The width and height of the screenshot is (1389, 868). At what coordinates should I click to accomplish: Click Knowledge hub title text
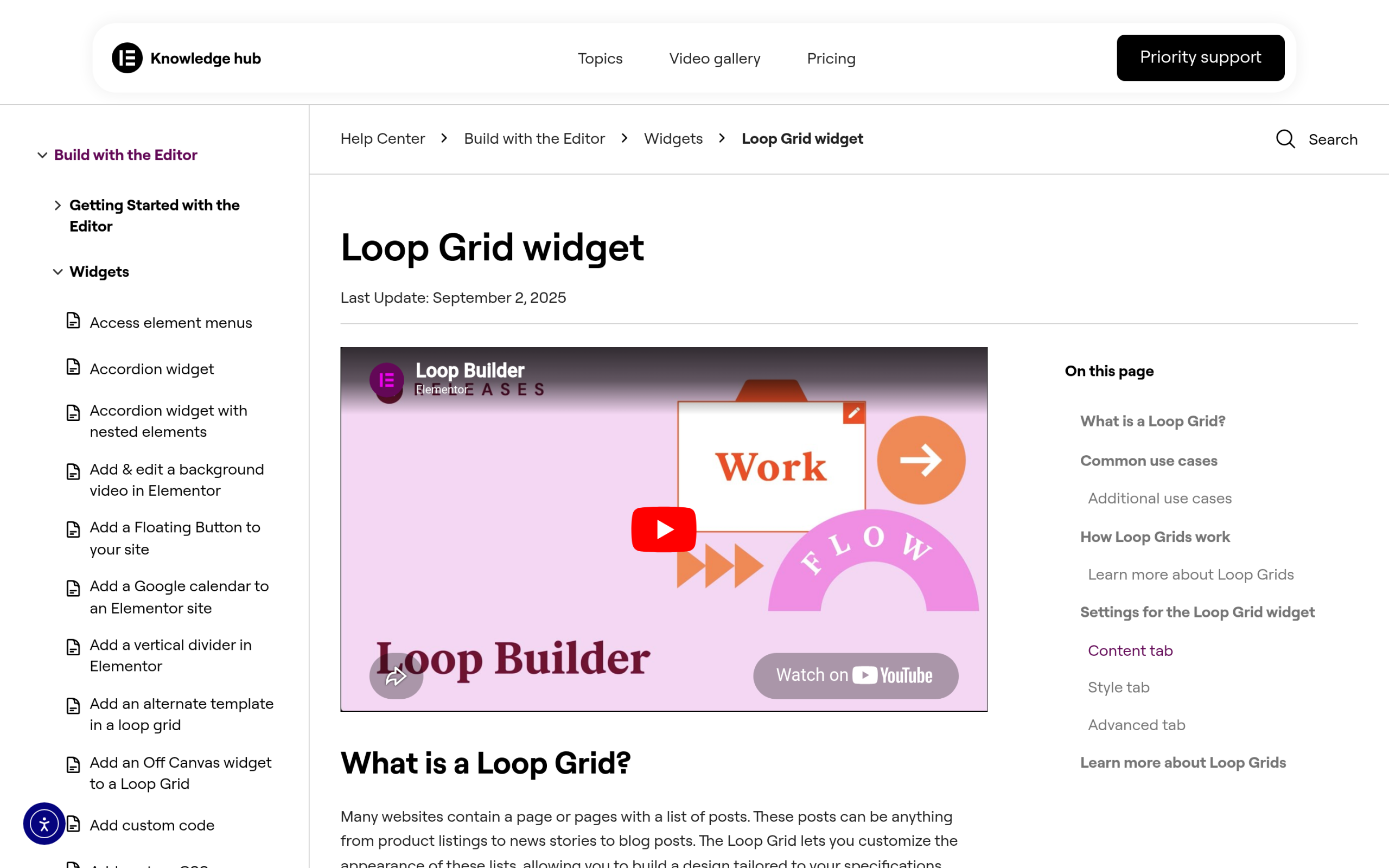click(x=206, y=59)
